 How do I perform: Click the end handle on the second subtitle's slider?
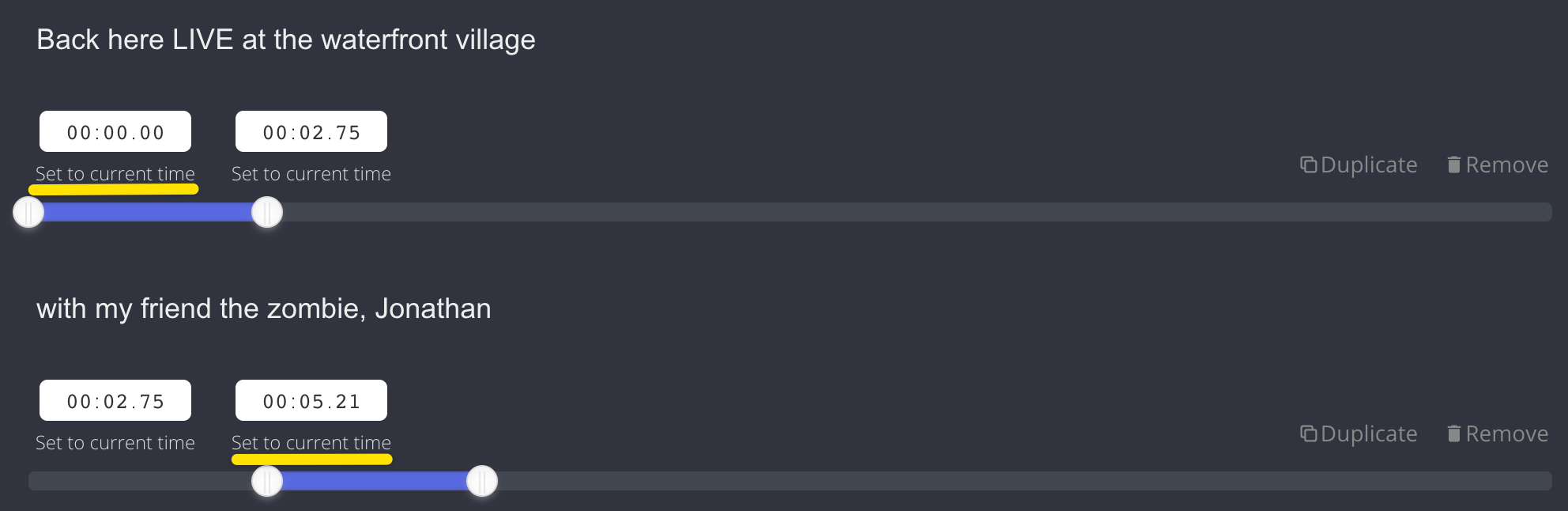pos(482,481)
